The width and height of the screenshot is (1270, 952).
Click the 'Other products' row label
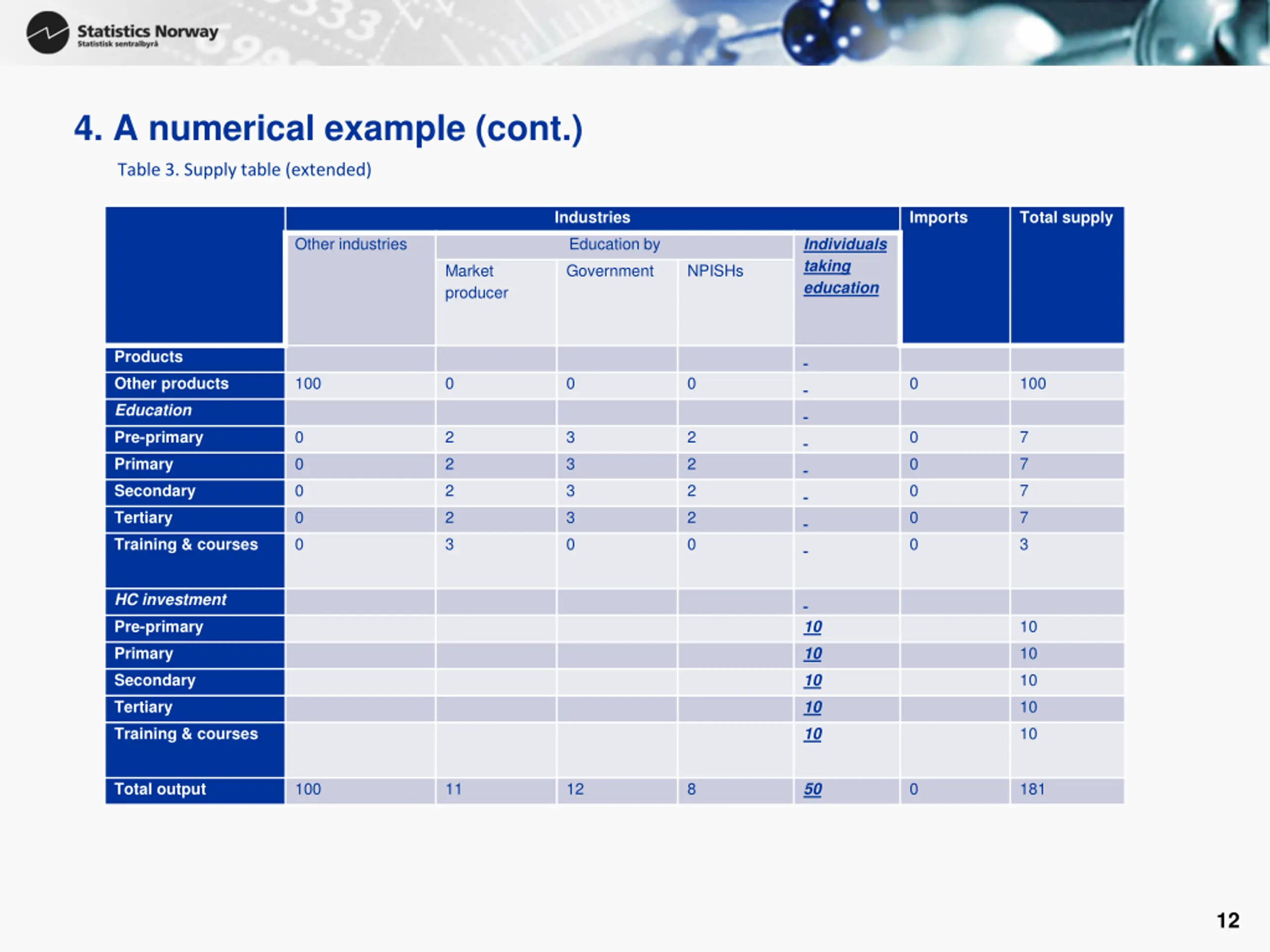194,384
